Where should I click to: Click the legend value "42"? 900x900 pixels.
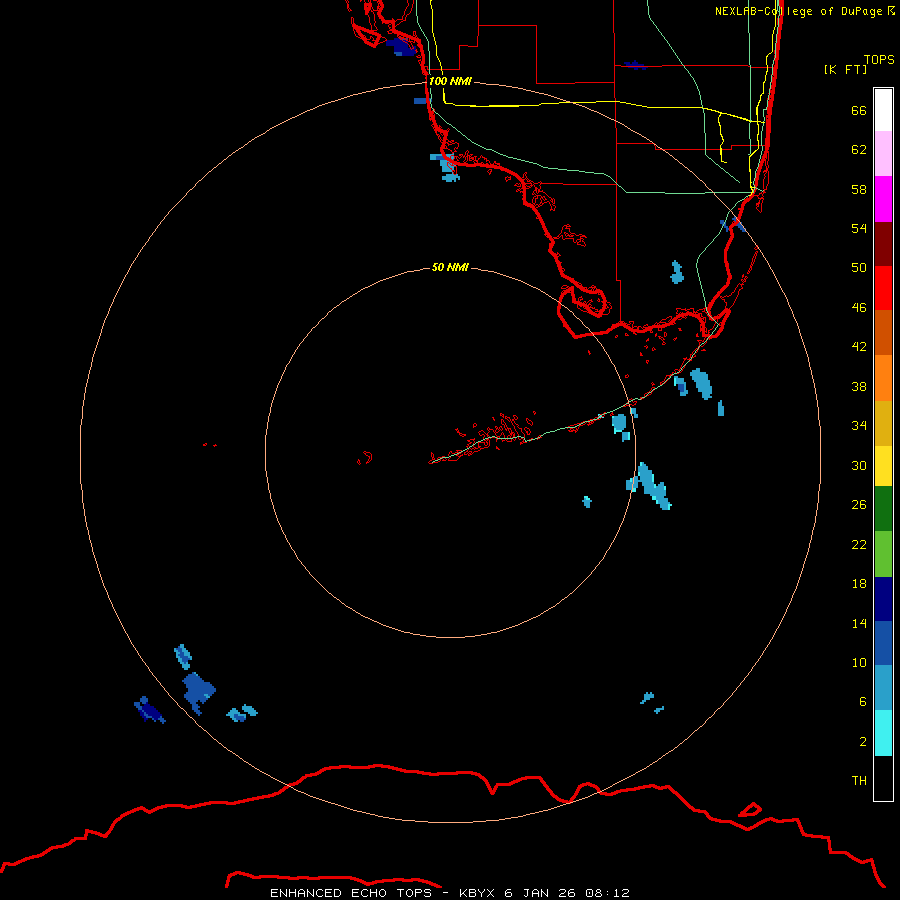(x=859, y=347)
